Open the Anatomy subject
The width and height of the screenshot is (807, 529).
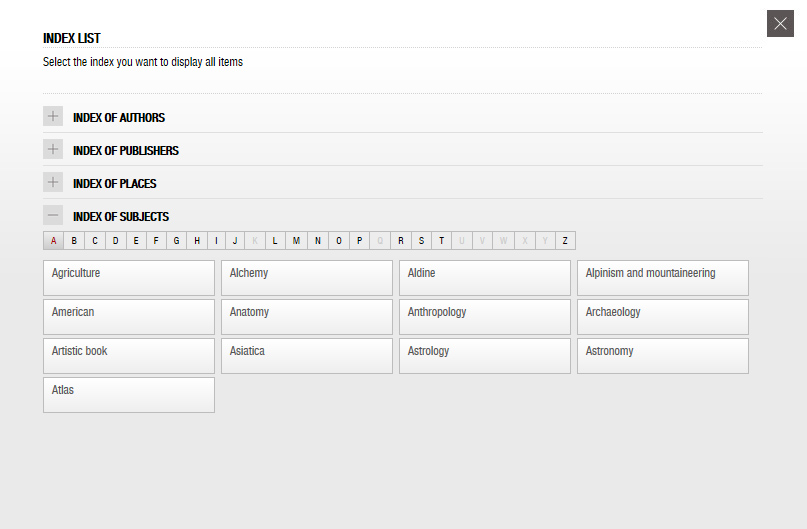pos(307,317)
